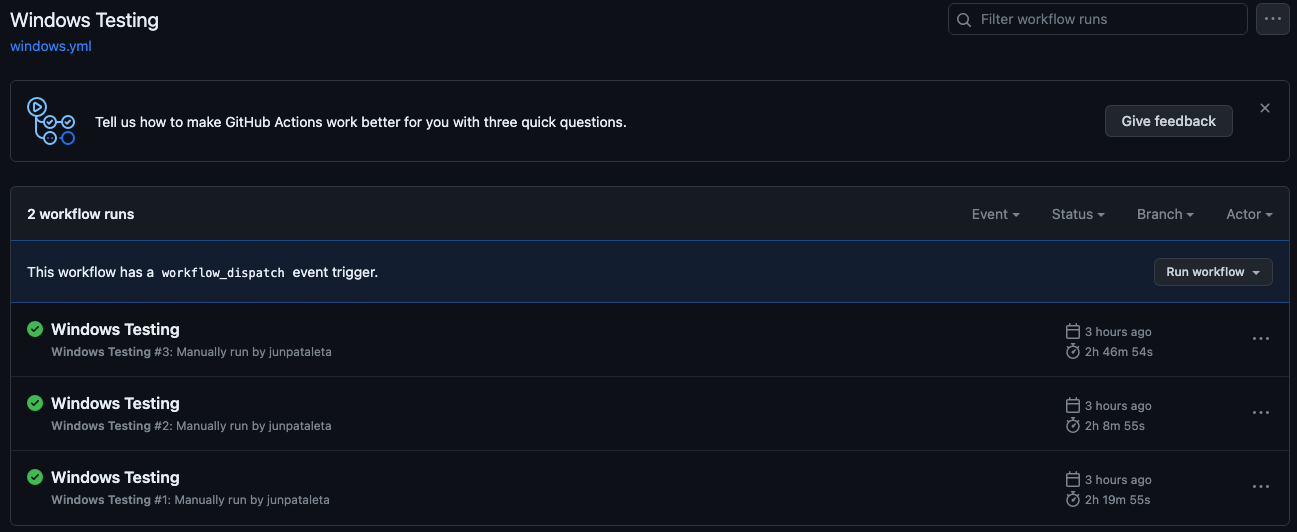This screenshot has width=1297, height=532.
Task: Click calendar icon of run #1 timestamp
Action: [x=1073, y=479]
